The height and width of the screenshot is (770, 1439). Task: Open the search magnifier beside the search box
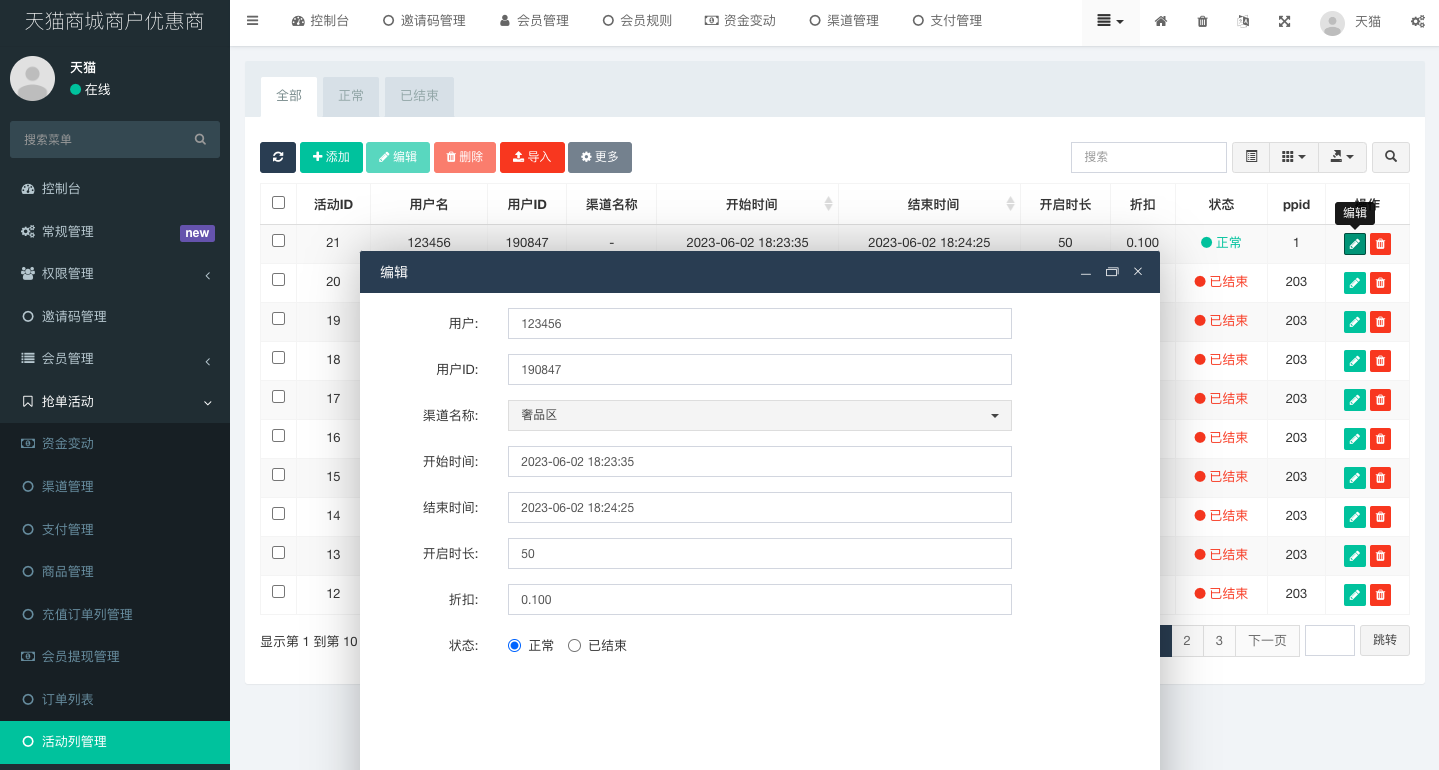click(1390, 157)
